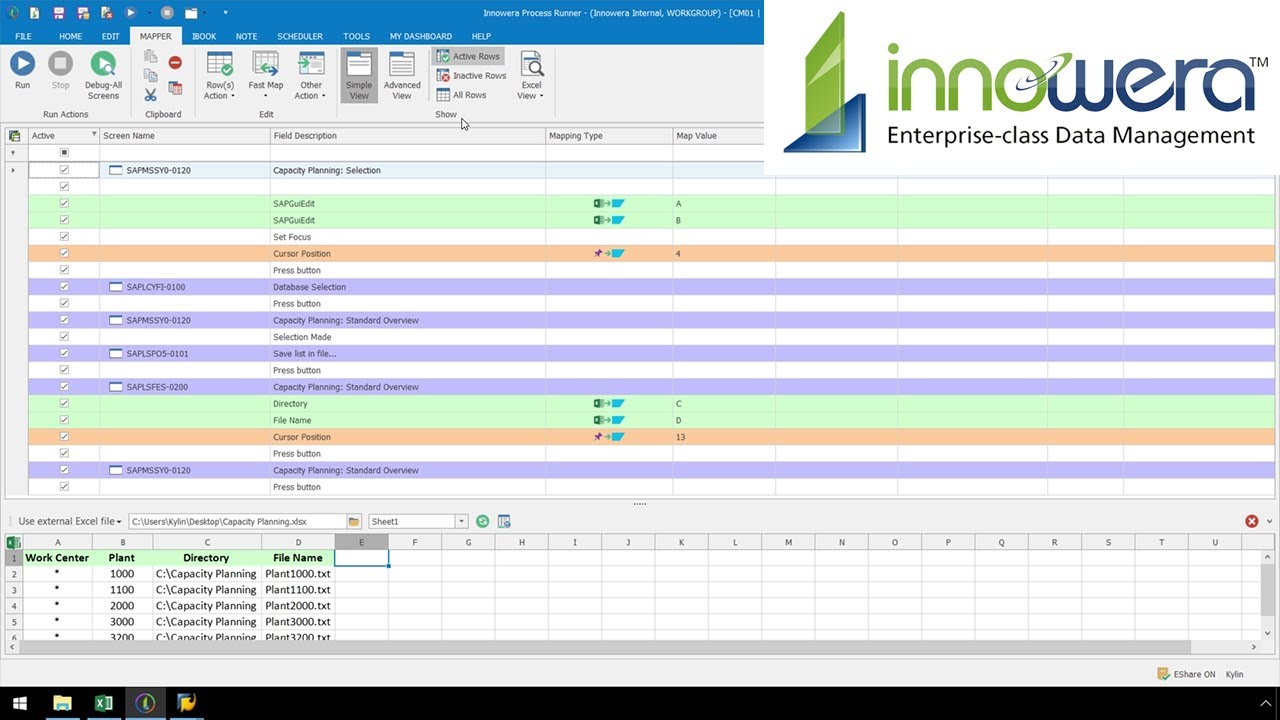Click the green refresh icon beside Sheet1
The image size is (1280, 720).
tap(483, 521)
